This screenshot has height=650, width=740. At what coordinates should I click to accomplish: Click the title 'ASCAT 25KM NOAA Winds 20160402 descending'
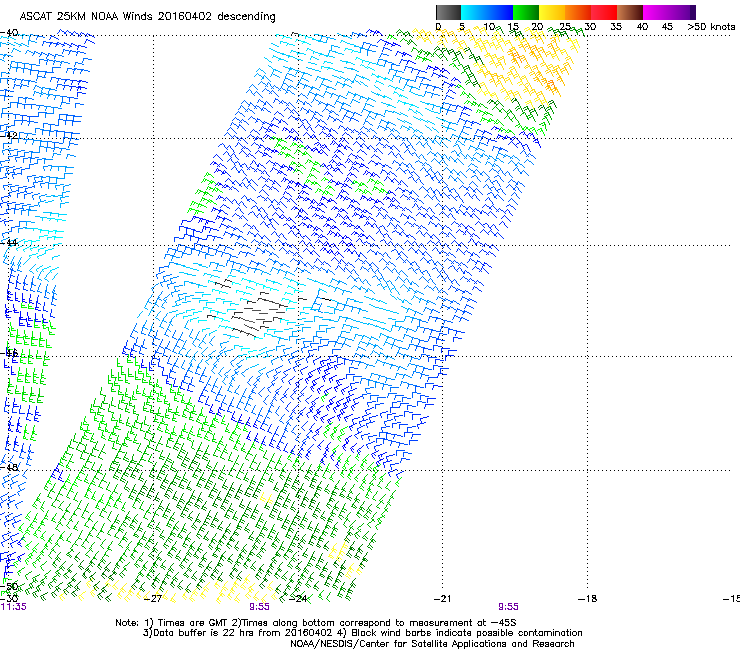point(147,17)
